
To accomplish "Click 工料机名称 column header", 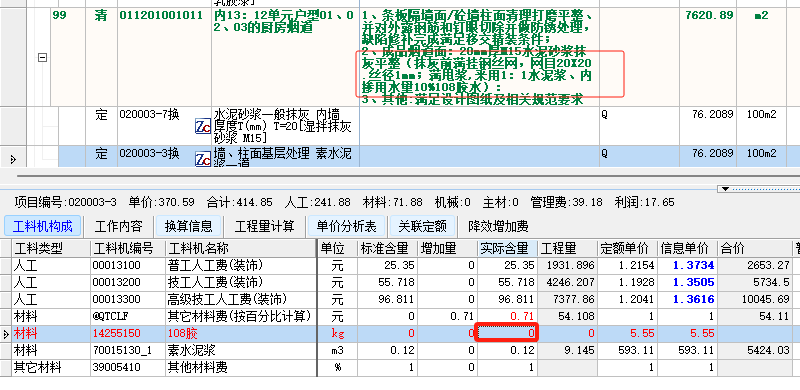I will coord(241,249).
